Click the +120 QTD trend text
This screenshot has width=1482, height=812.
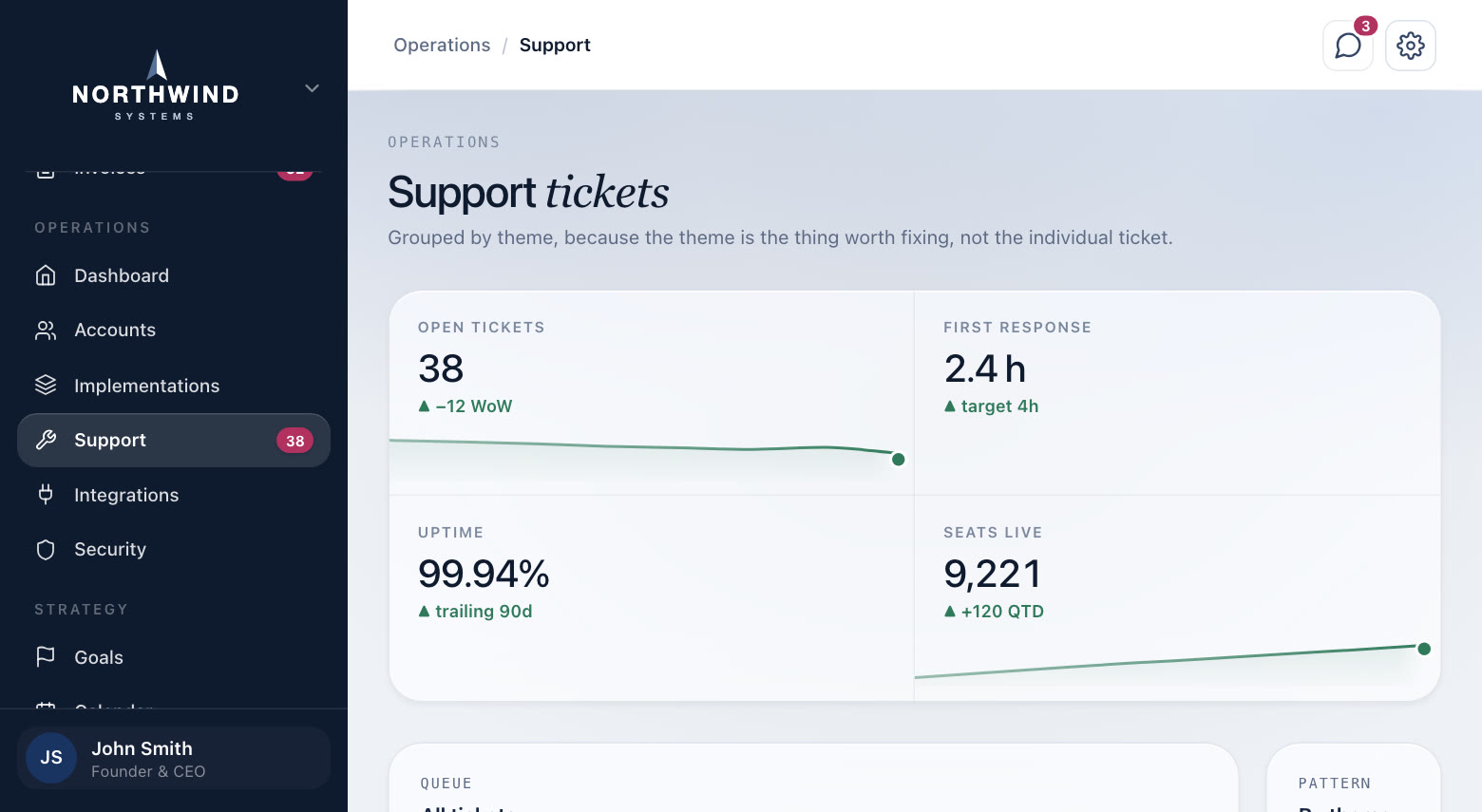1002,612
